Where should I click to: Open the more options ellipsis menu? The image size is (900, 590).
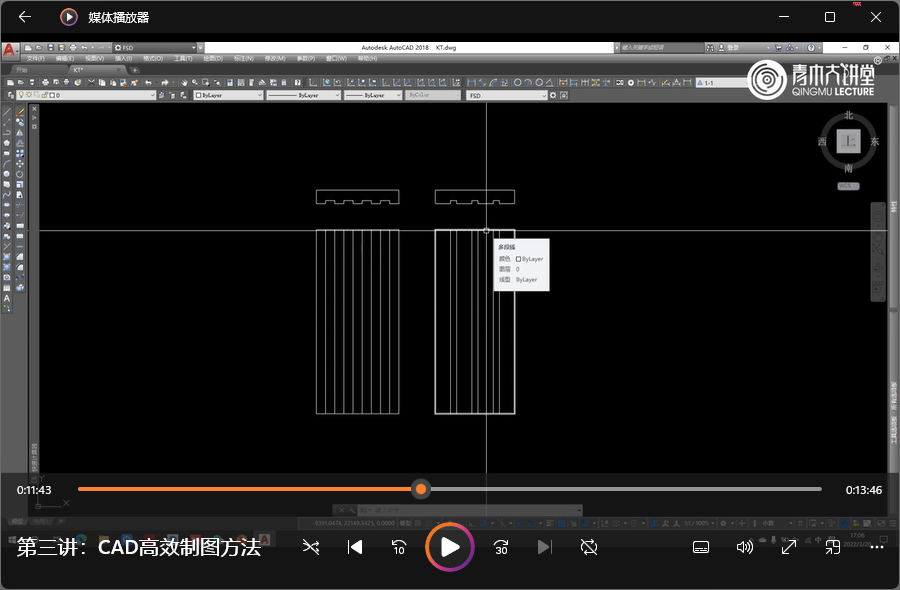877,547
